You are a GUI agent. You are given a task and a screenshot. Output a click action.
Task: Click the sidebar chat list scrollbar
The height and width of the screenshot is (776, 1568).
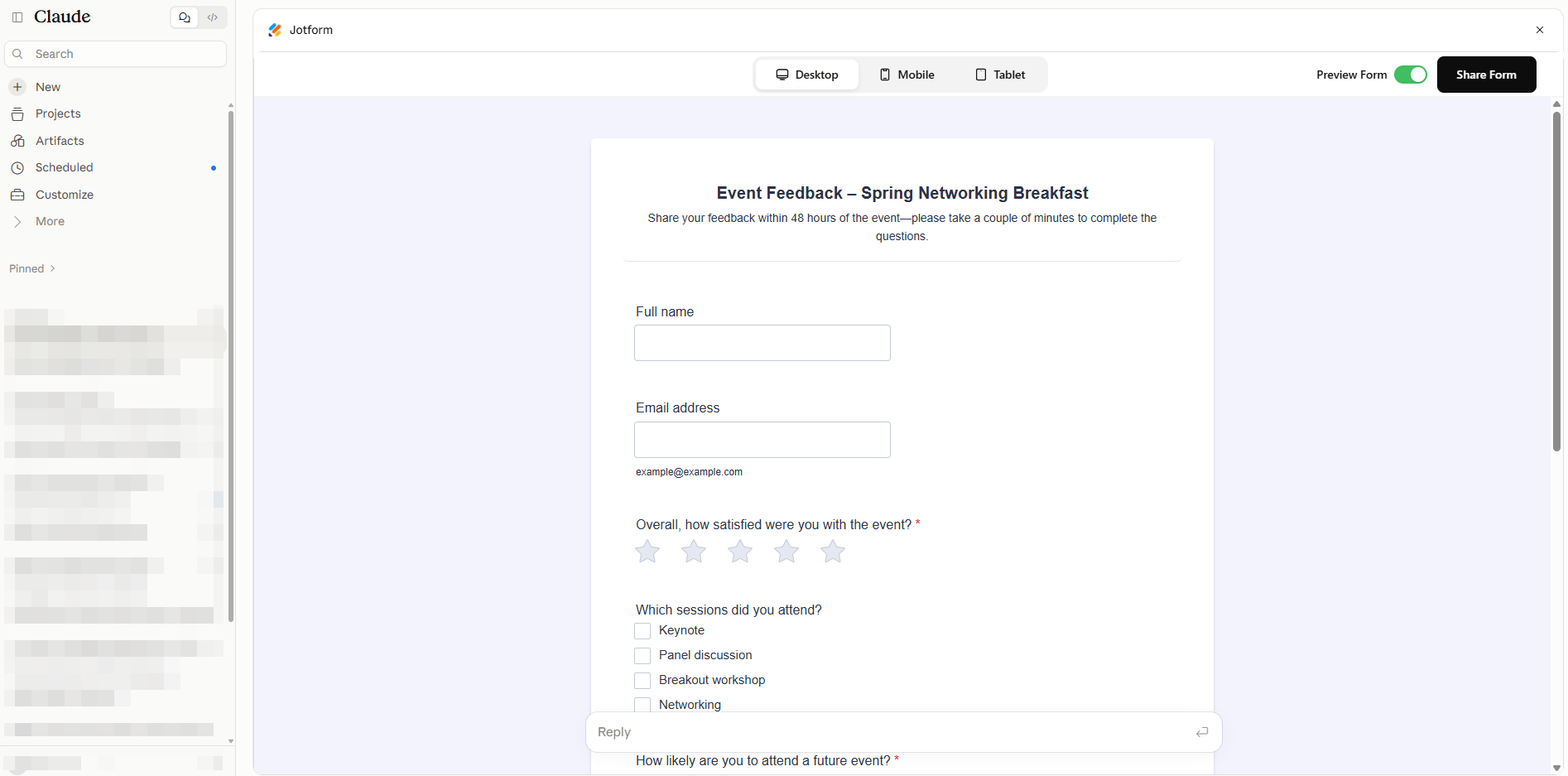point(231,364)
